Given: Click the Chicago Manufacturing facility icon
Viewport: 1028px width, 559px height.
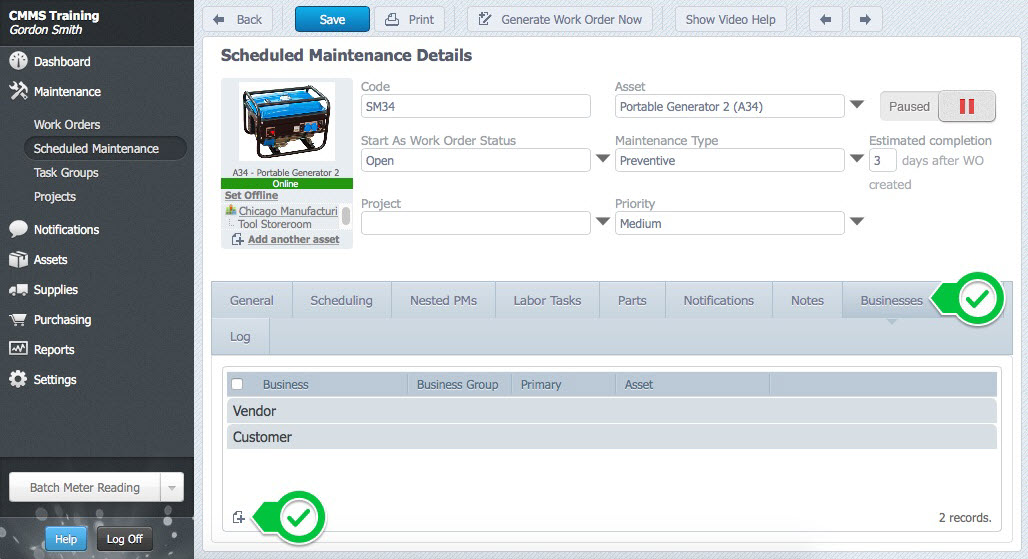Looking at the screenshot, I should point(231,210).
